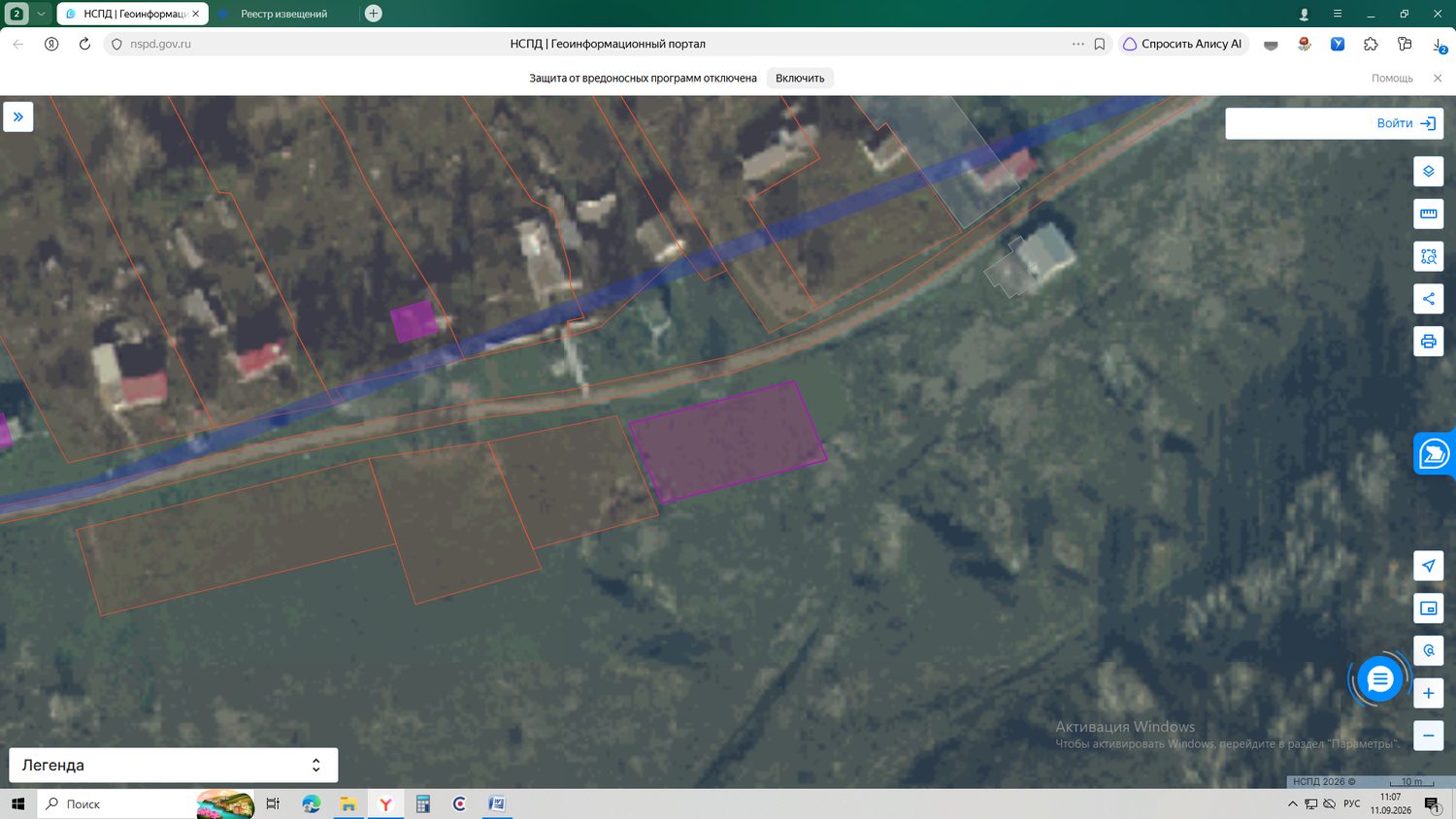Launch Calculator from the taskbar
Screen dimensions: 1456x819
422,803
